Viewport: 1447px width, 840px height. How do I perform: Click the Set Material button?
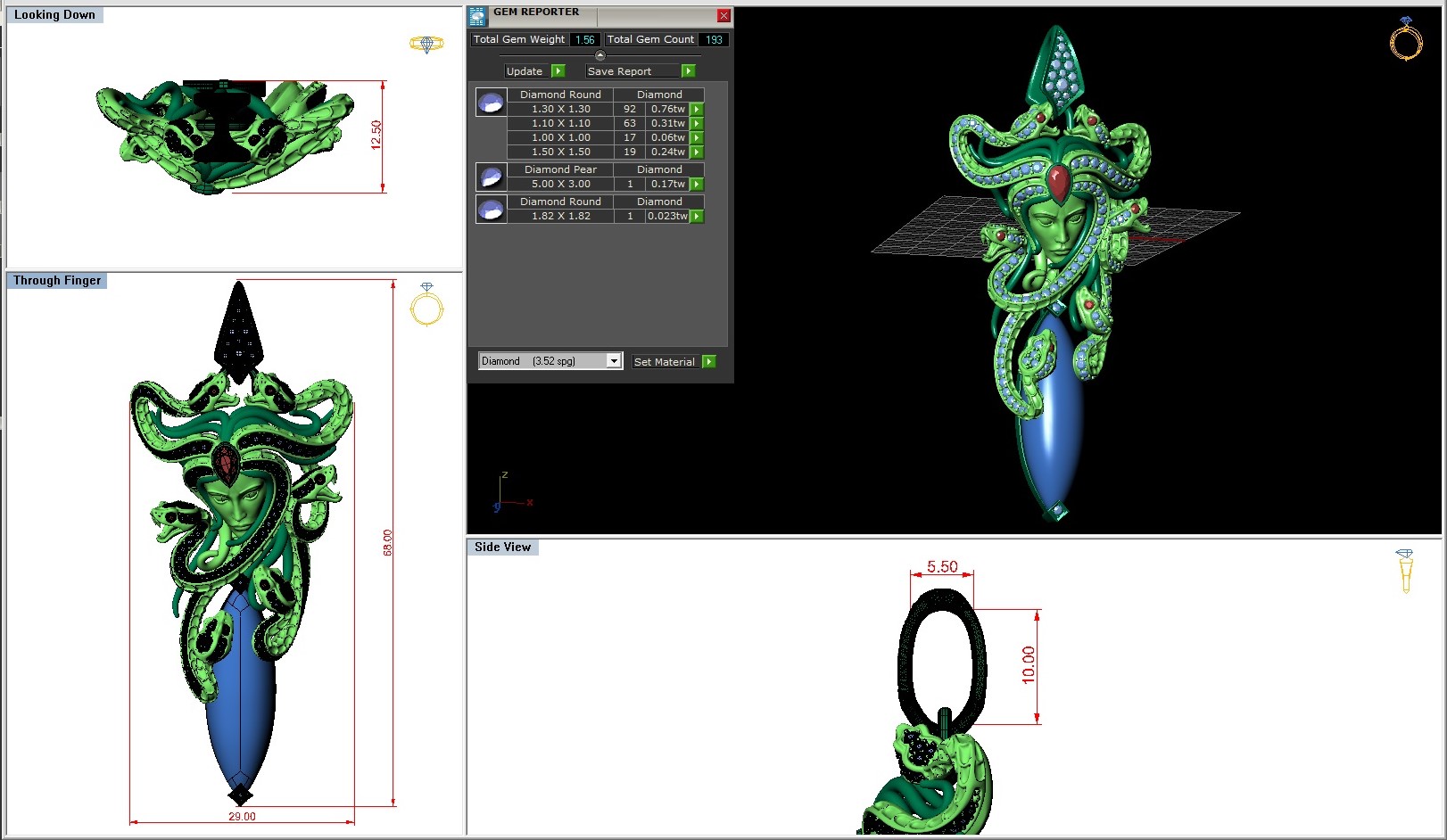tap(666, 361)
